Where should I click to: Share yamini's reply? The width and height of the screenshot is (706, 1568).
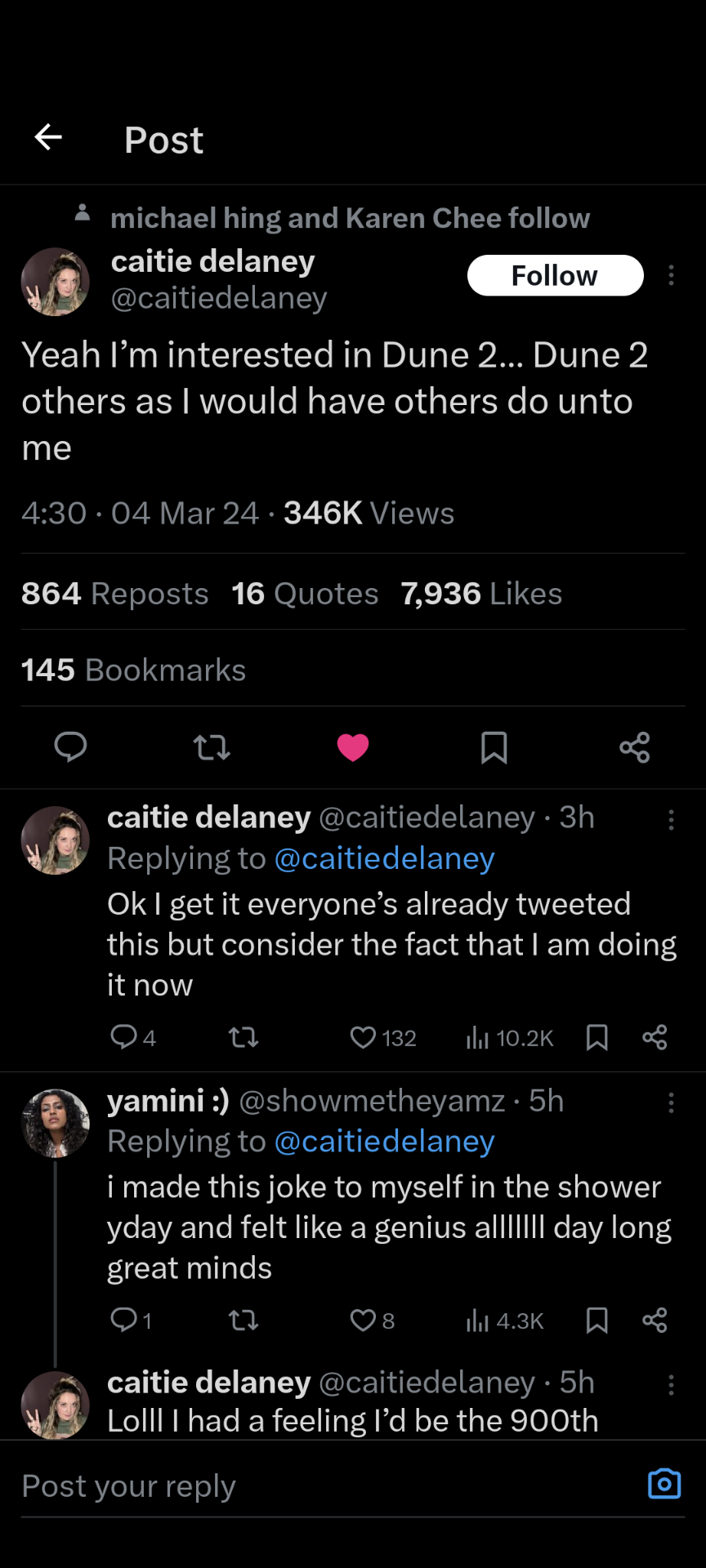coord(655,1320)
